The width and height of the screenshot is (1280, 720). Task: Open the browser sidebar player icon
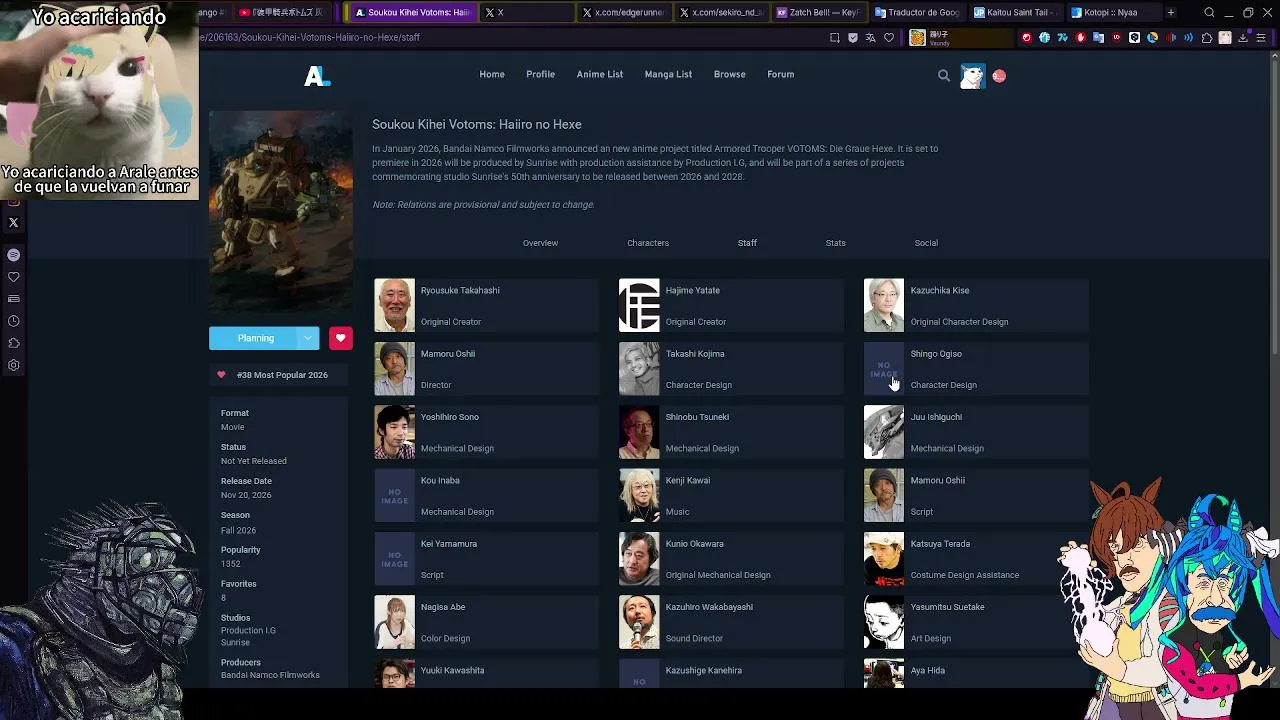pos(14,255)
